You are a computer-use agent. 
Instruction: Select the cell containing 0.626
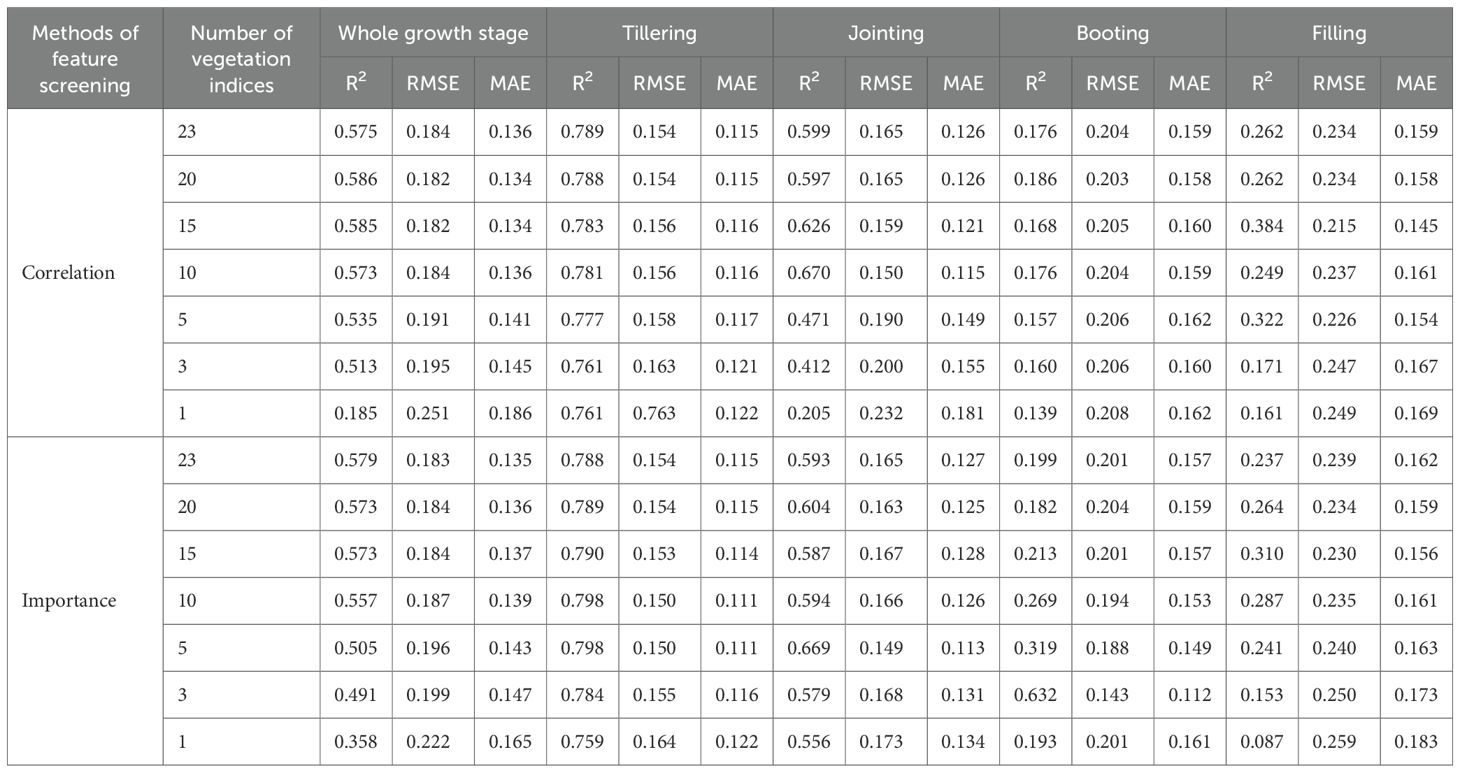pos(808,225)
